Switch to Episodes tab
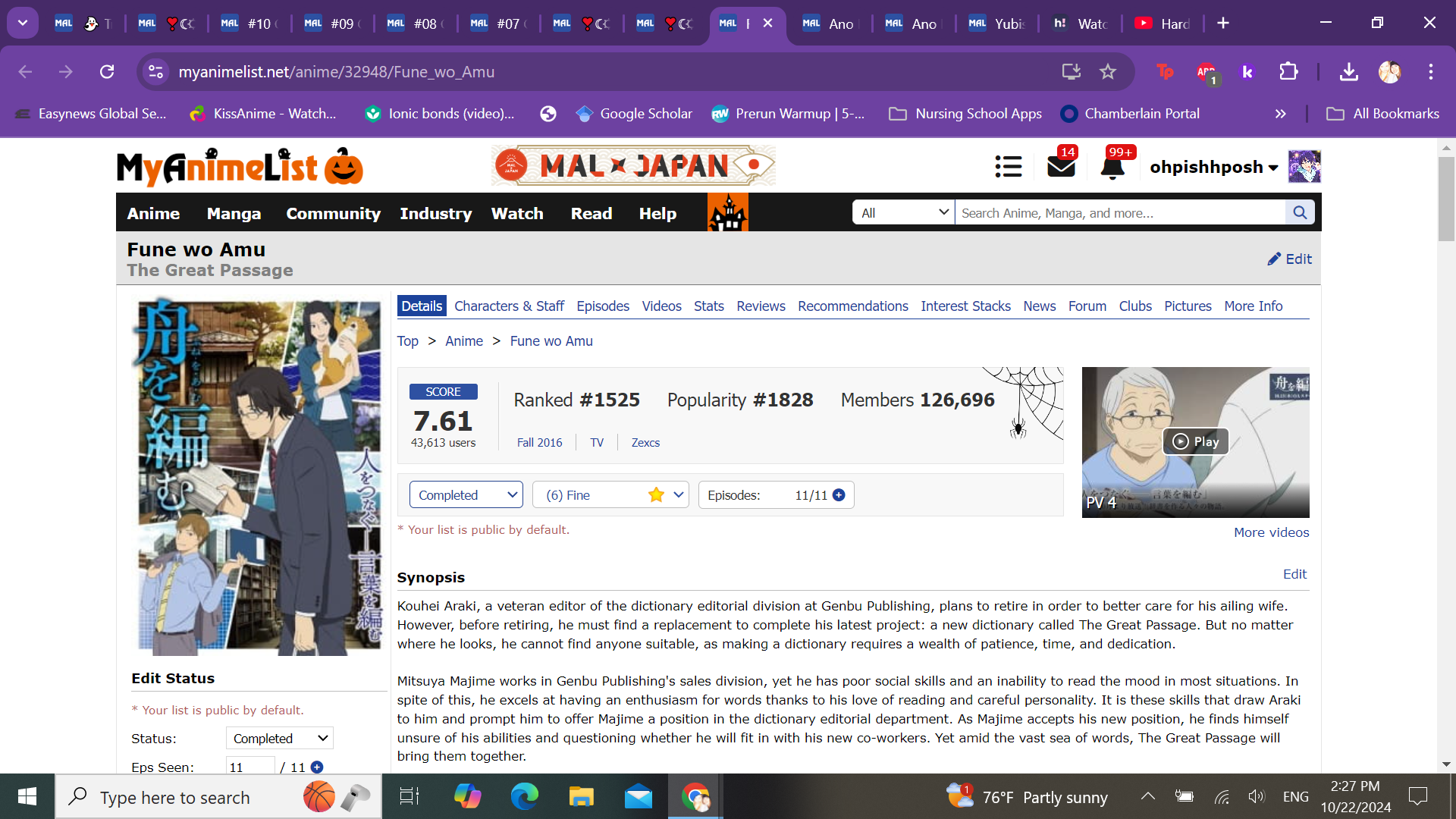This screenshot has height=819, width=1456. point(603,306)
